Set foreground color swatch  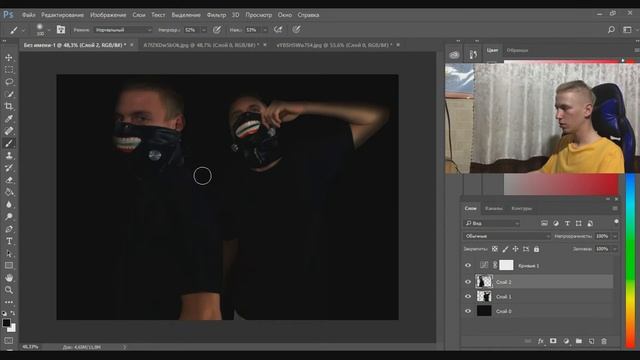(x=6, y=322)
